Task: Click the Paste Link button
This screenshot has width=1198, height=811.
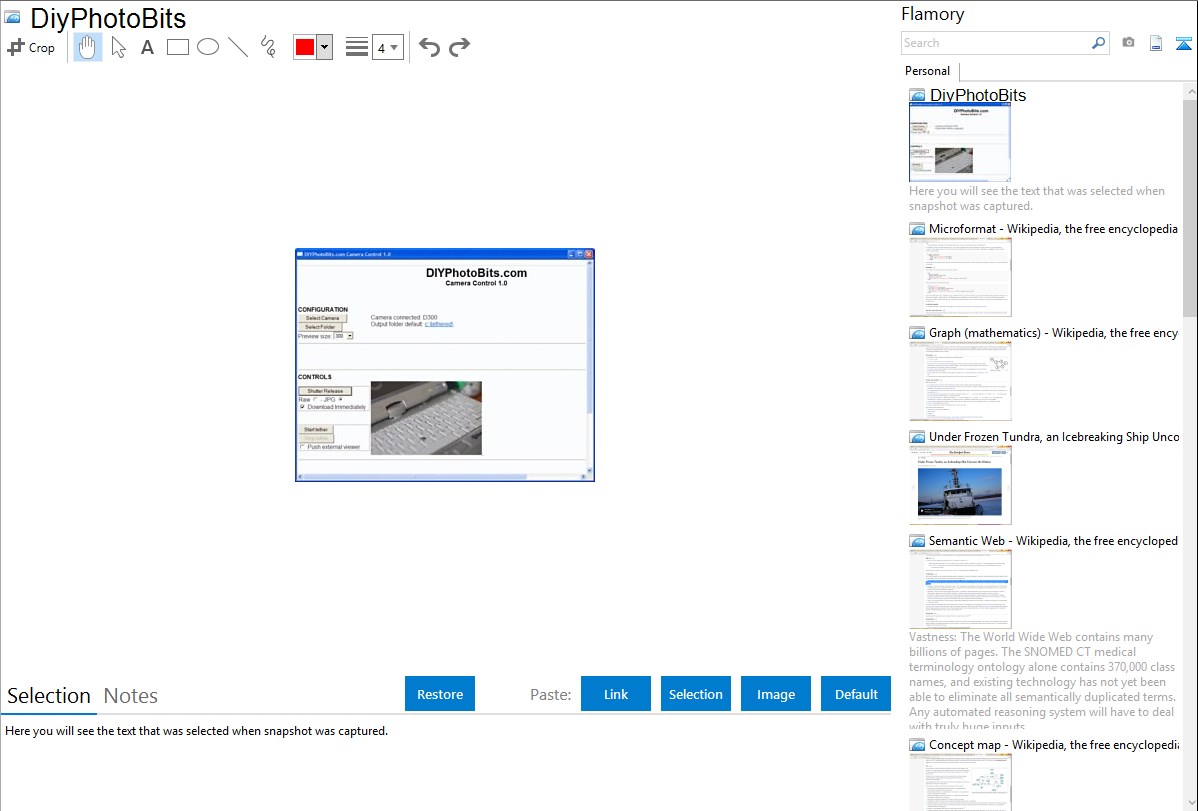Action: (616, 694)
